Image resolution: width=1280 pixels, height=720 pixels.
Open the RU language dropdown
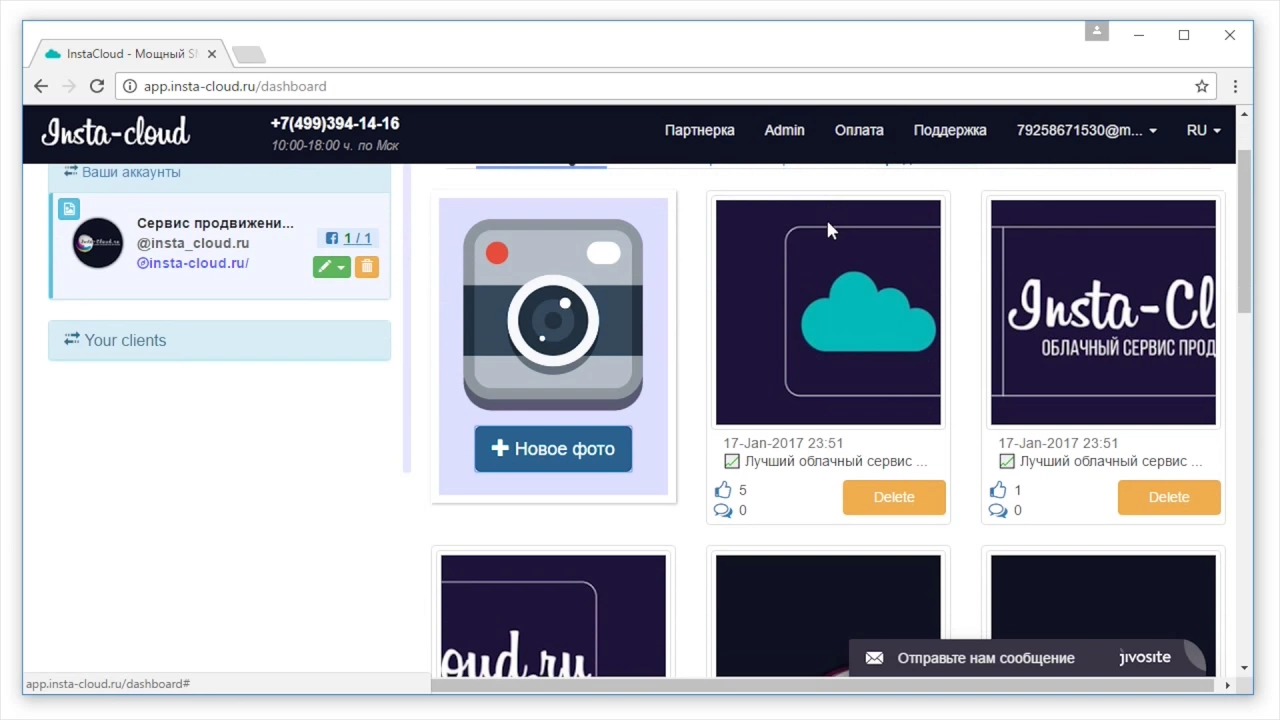(1203, 130)
